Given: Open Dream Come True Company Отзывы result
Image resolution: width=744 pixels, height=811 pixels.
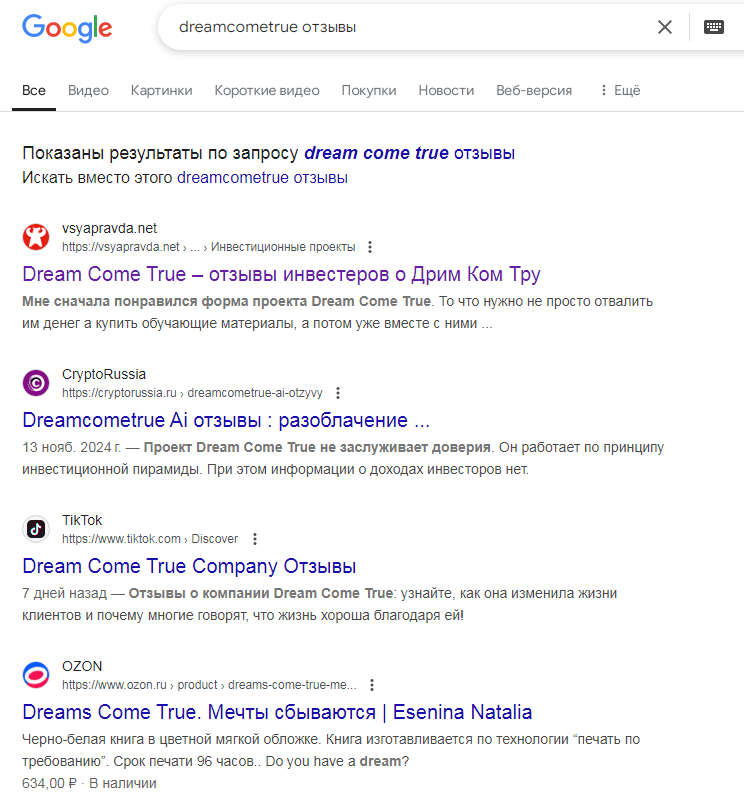Looking at the screenshot, I should (x=189, y=566).
